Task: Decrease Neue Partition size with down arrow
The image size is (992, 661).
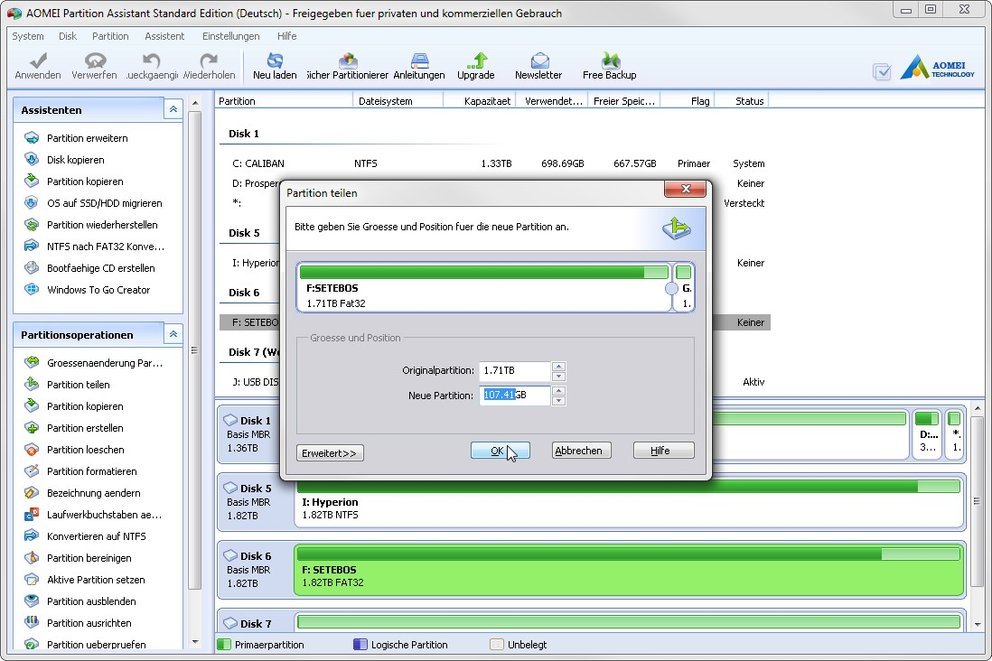Action: 558,400
